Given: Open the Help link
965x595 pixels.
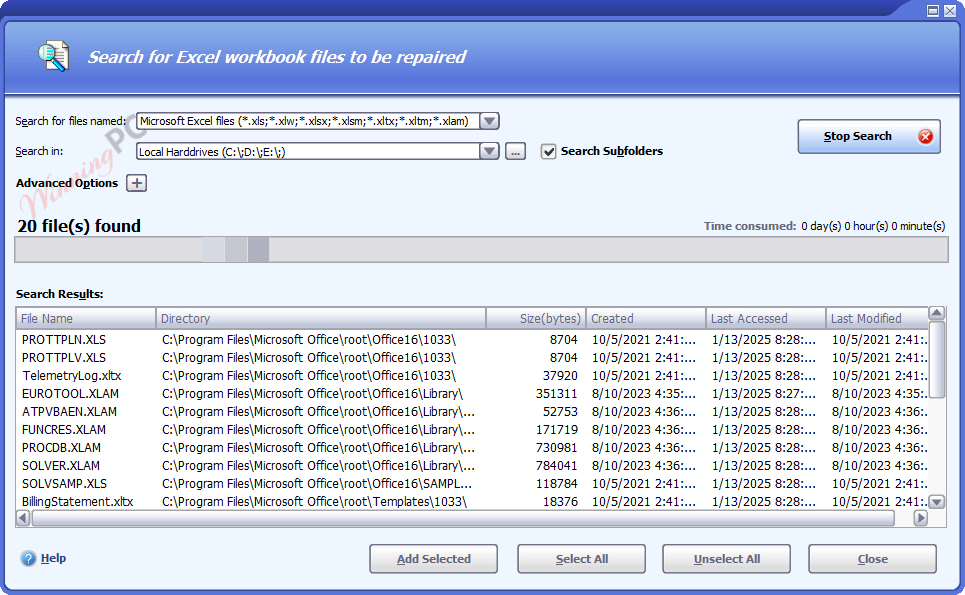Looking at the screenshot, I should (54, 558).
